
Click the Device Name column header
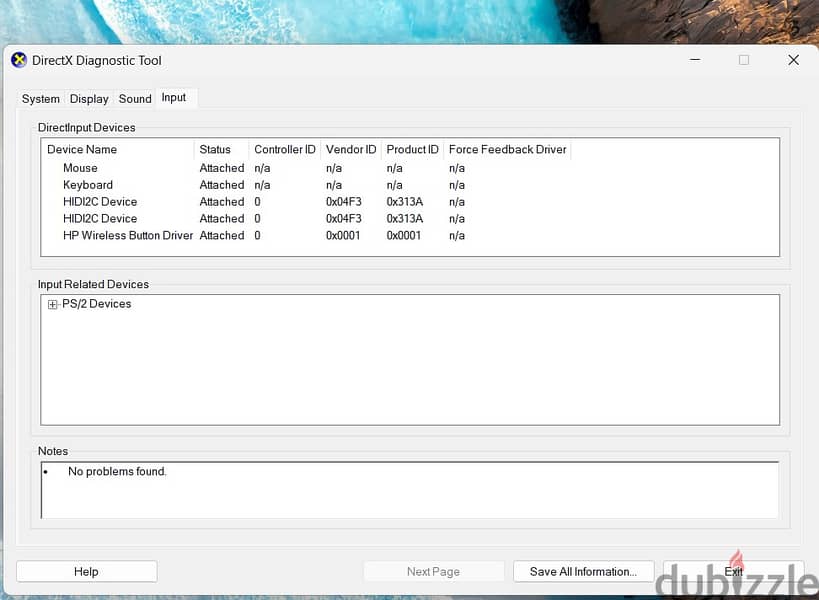click(118, 149)
